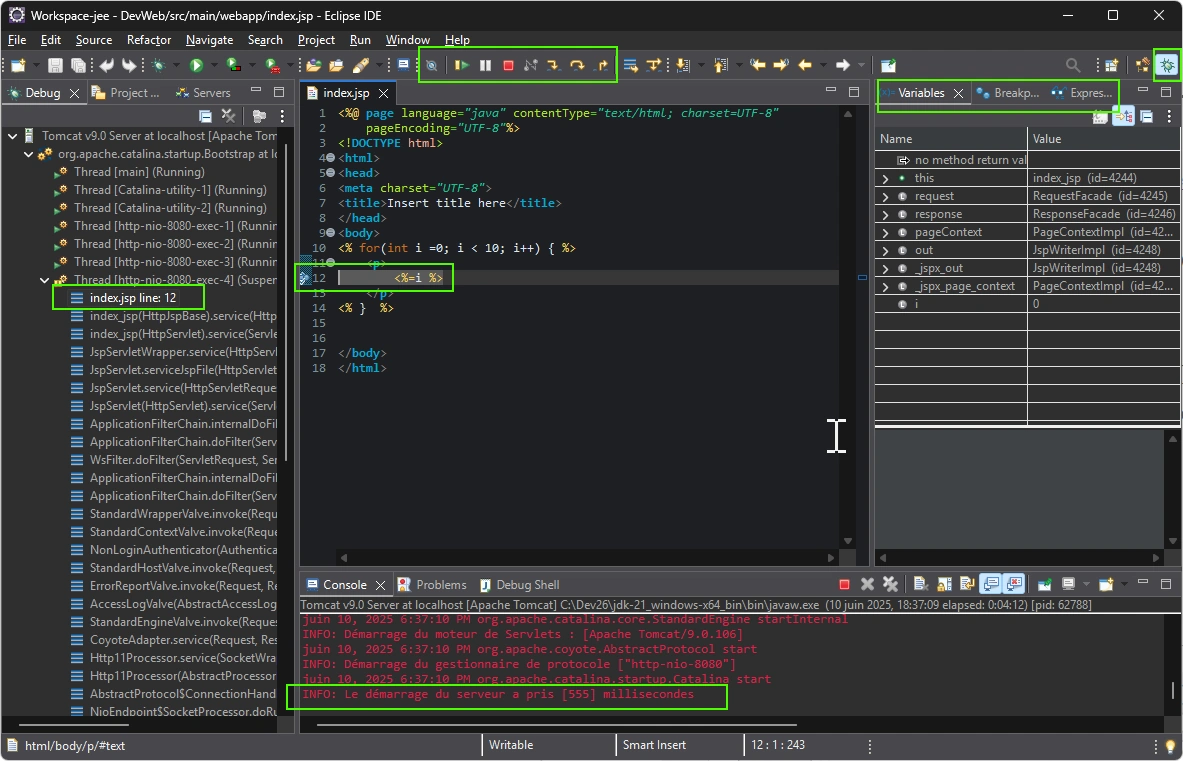Click the green Run launch icon
The height and width of the screenshot is (761, 1183).
196,66
